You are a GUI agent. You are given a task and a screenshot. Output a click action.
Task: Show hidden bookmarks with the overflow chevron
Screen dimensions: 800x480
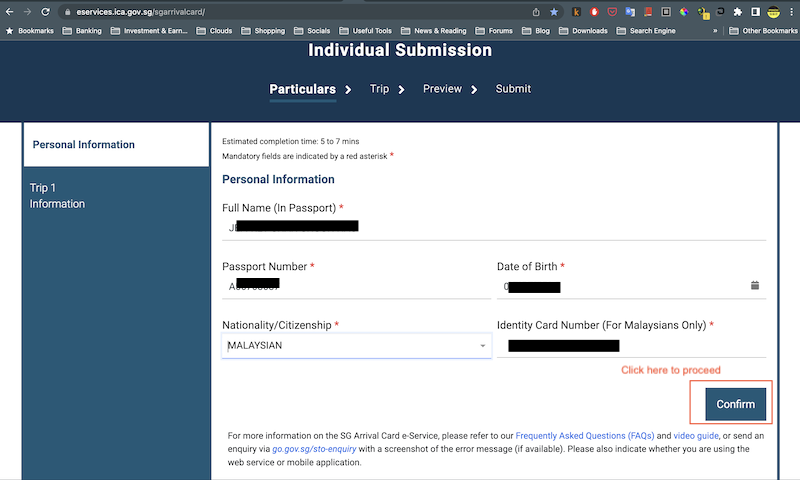click(x=715, y=31)
